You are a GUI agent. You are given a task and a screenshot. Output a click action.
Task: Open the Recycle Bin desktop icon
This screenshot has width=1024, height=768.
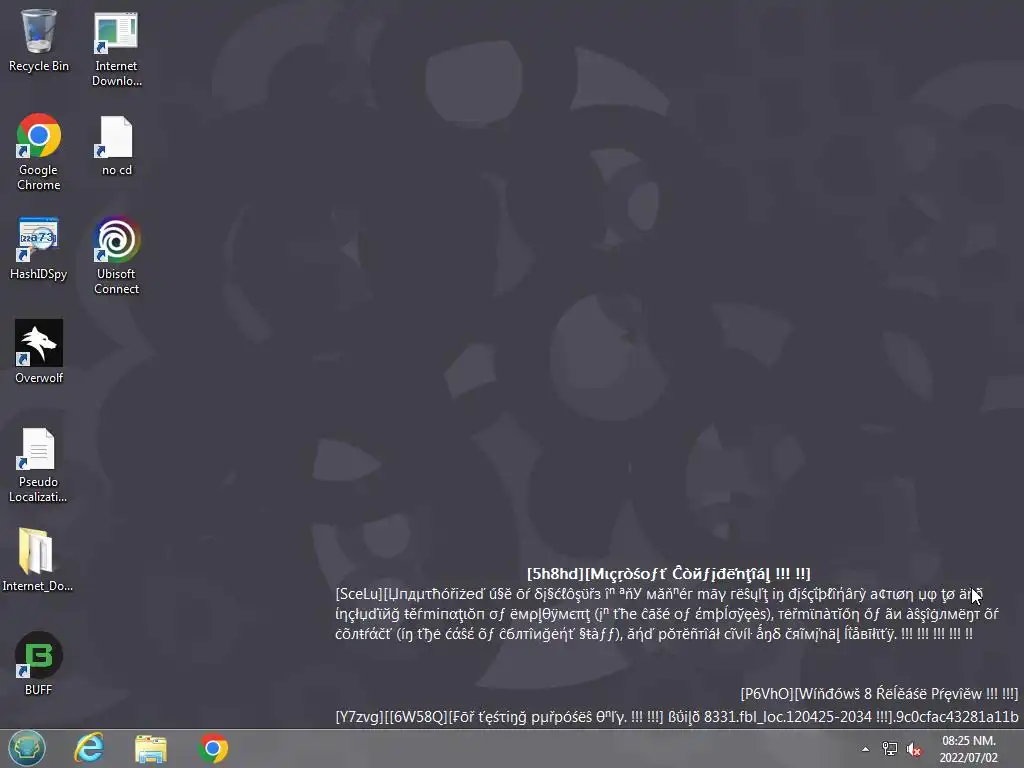pyautogui.click(x=39, y=40)
